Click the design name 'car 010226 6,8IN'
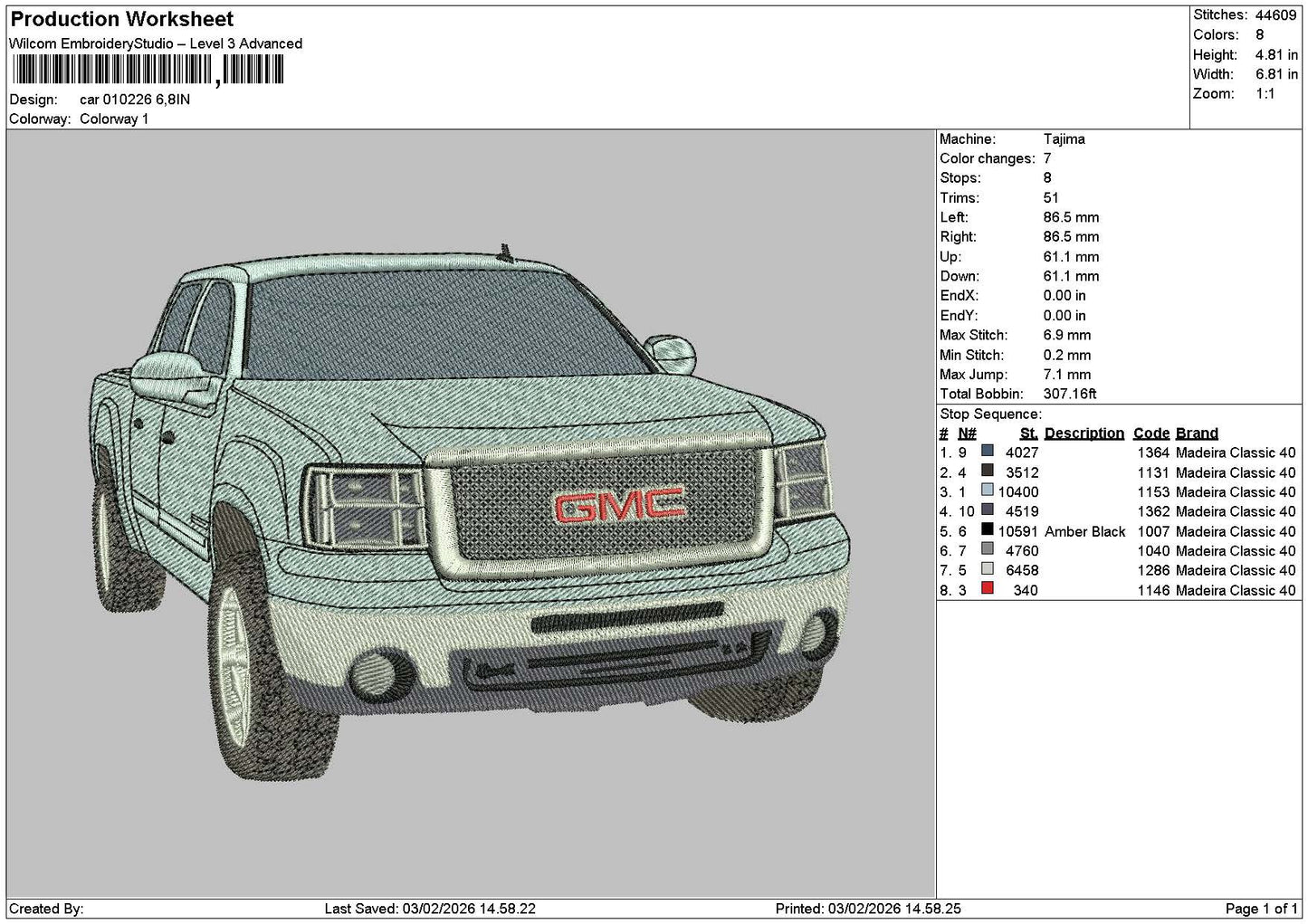The width and height of the screenshot is (1308, 924). 135,100
